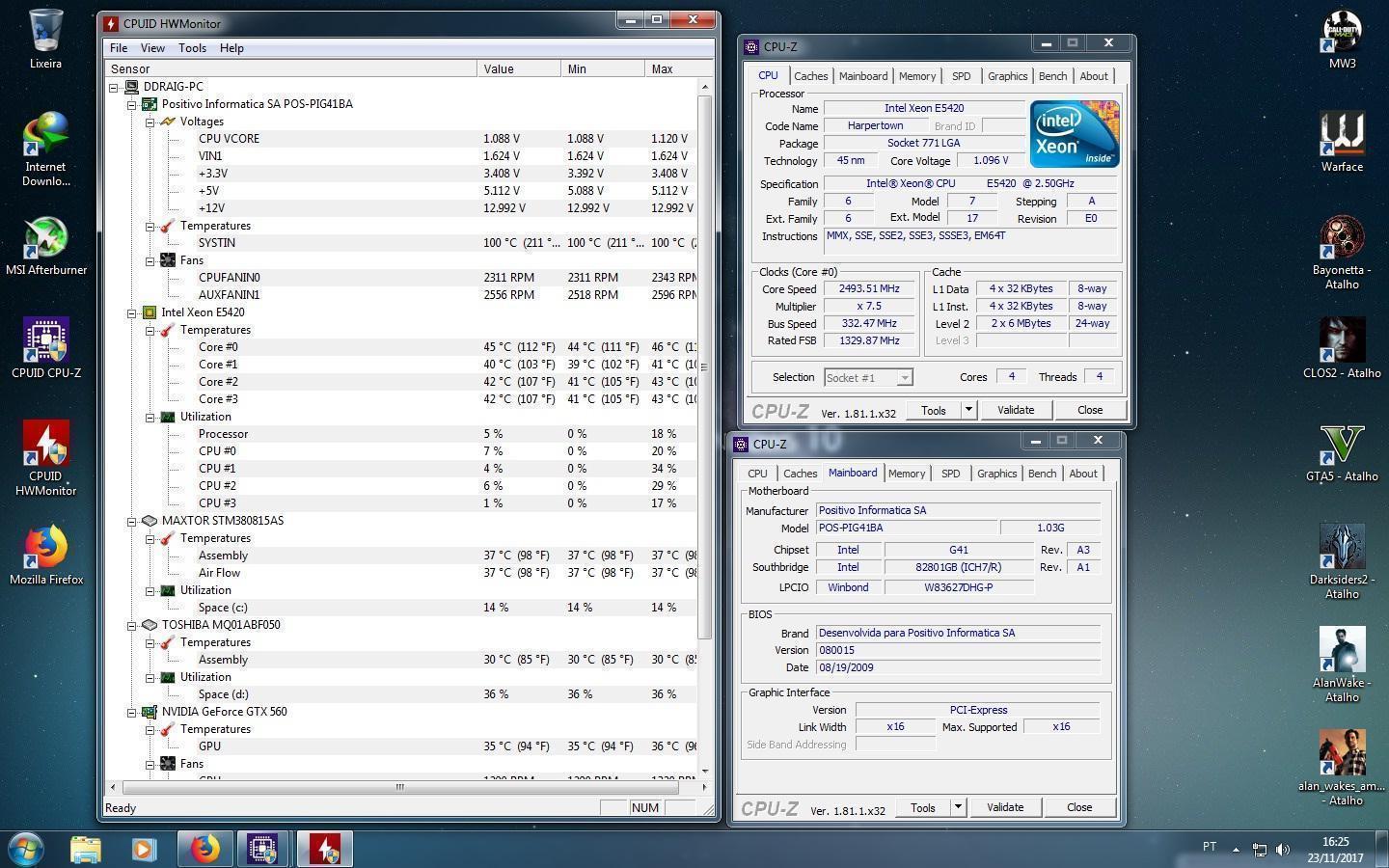
Task: Switch to Caches tab in upper CPU-Z
Action: pyautogui.click(x=810, y=76)
